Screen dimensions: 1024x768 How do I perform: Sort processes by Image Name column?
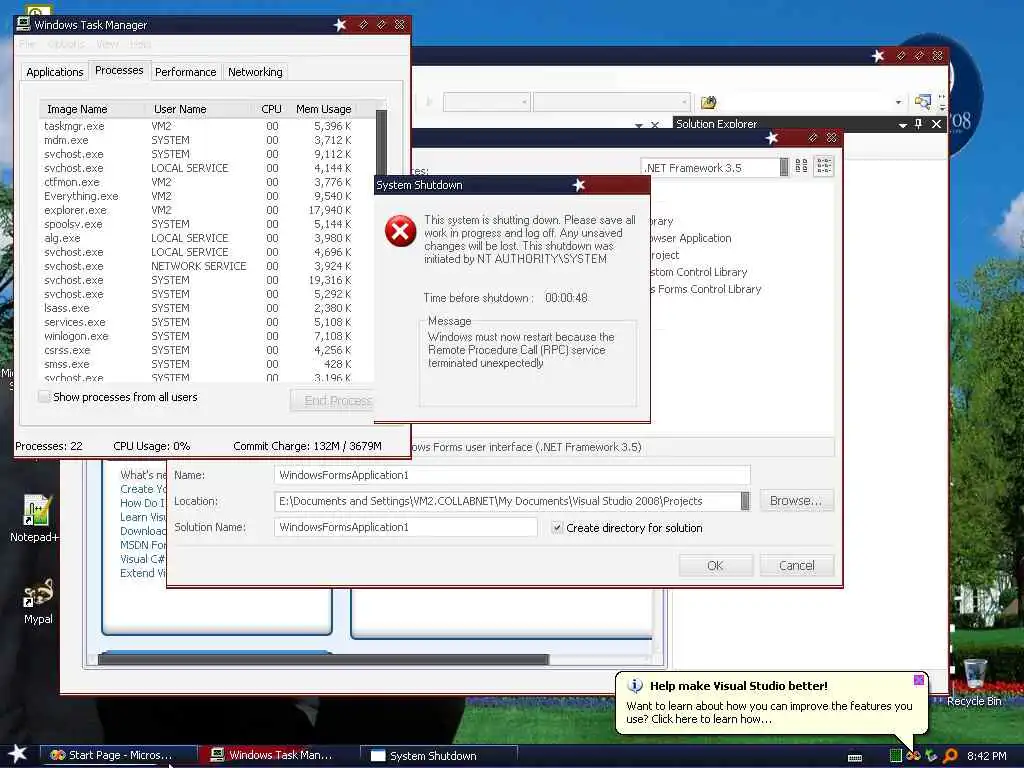[93, 109]
